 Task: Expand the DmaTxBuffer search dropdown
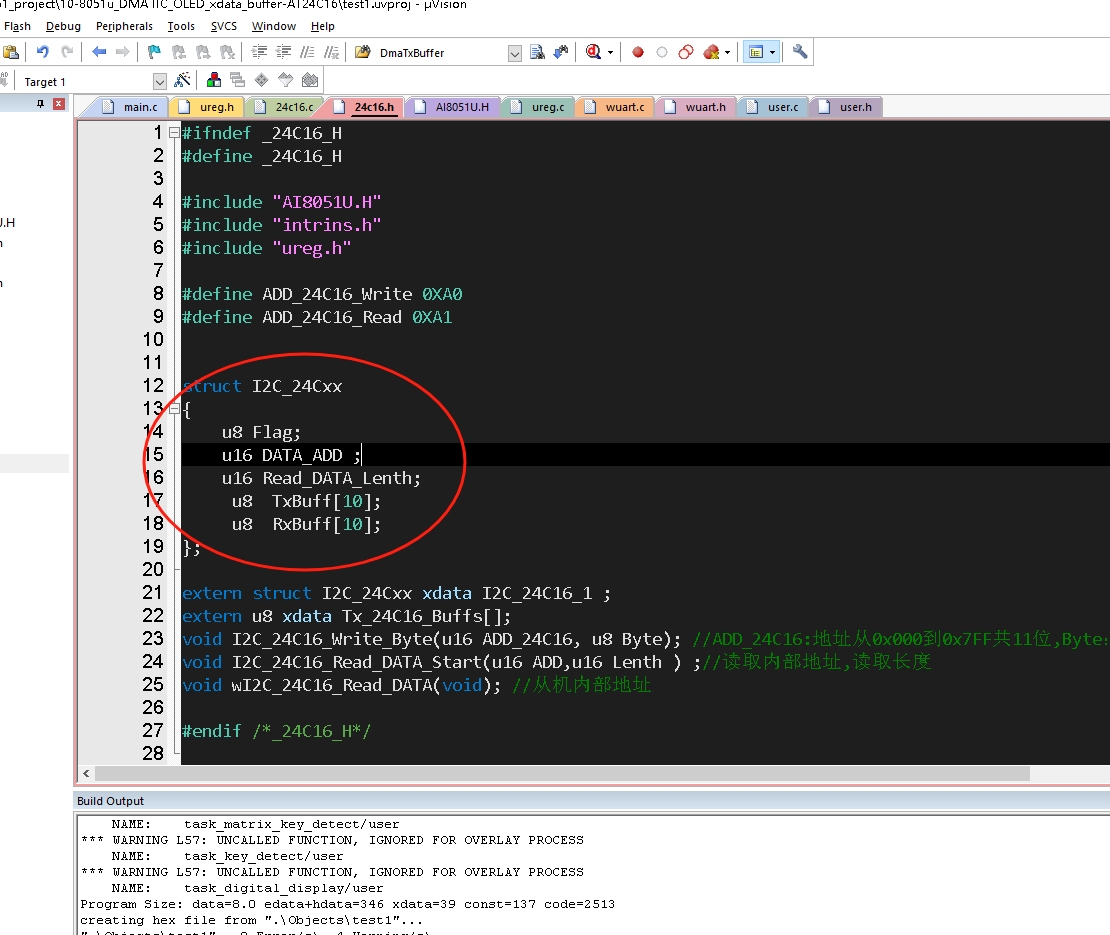point(514,53)
